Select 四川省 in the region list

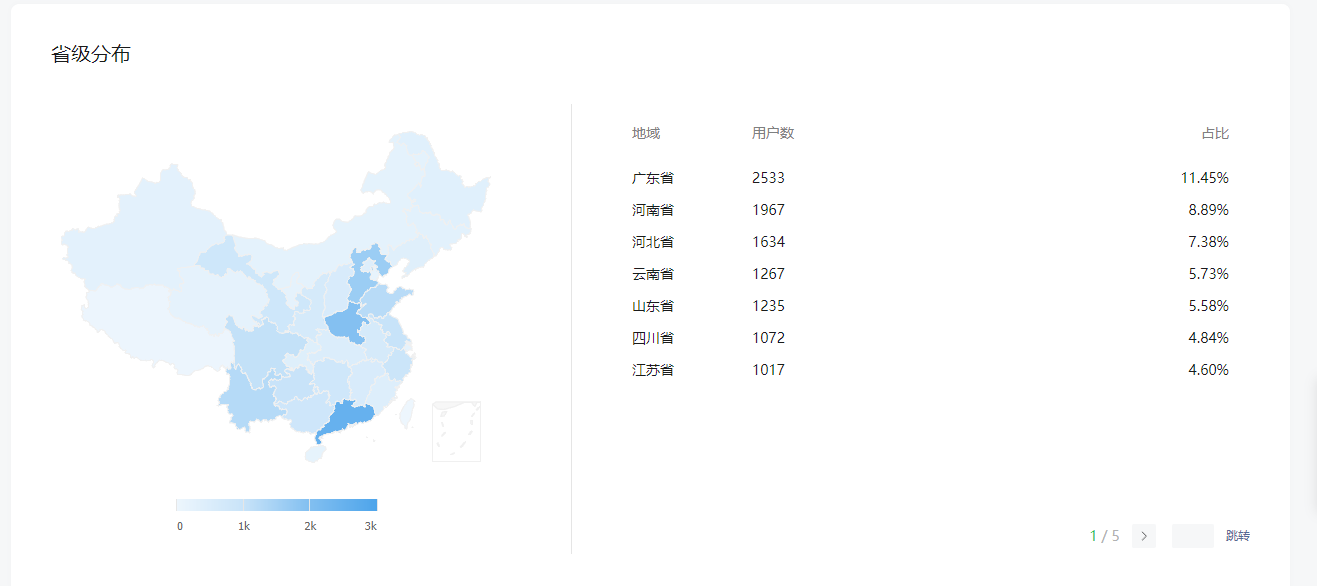click(x=653, y=338)
